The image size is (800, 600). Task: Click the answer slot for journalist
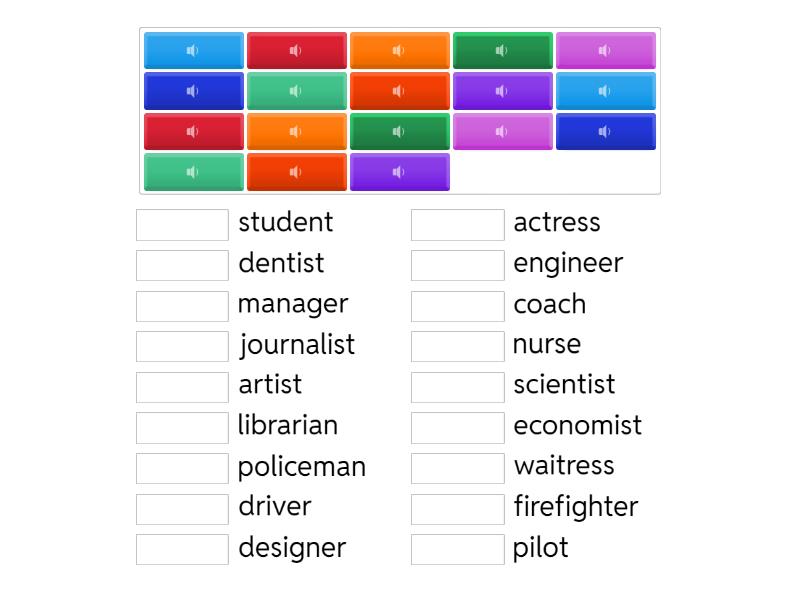click(x=182, y=346)
